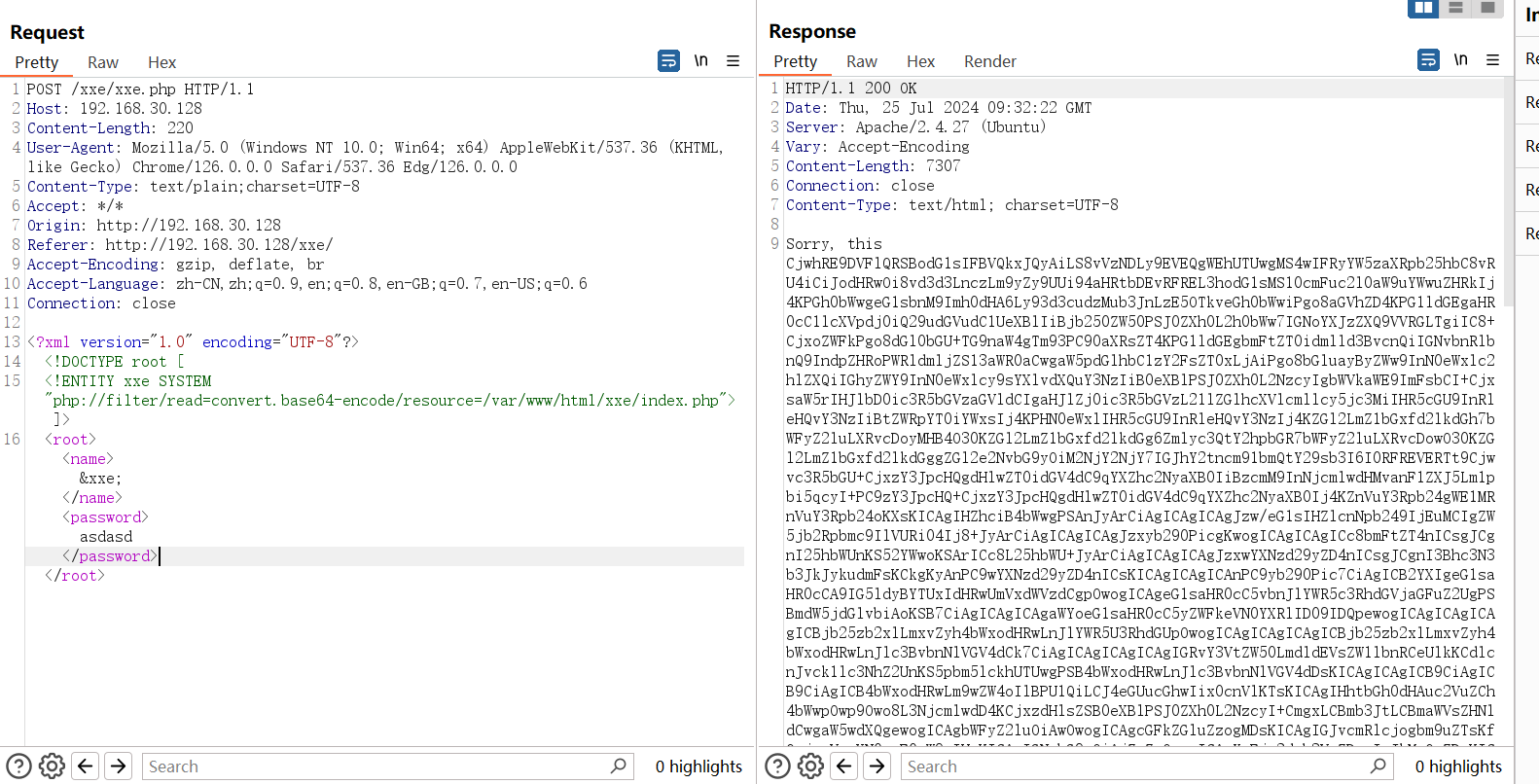Select combined tabbed layout view icon

point(1487,8)
